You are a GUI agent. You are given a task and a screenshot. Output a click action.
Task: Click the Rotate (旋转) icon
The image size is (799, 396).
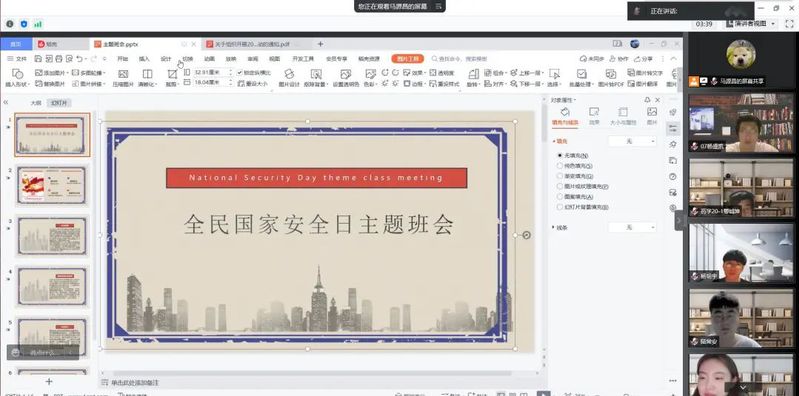tap(473, 74)
